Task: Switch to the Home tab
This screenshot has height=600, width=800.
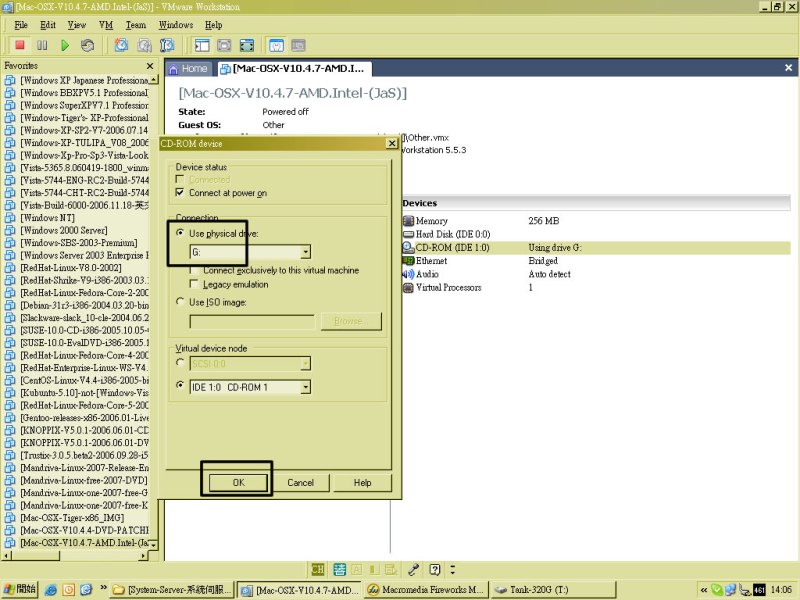Action: pyautogui.click(x=188, y=68)
